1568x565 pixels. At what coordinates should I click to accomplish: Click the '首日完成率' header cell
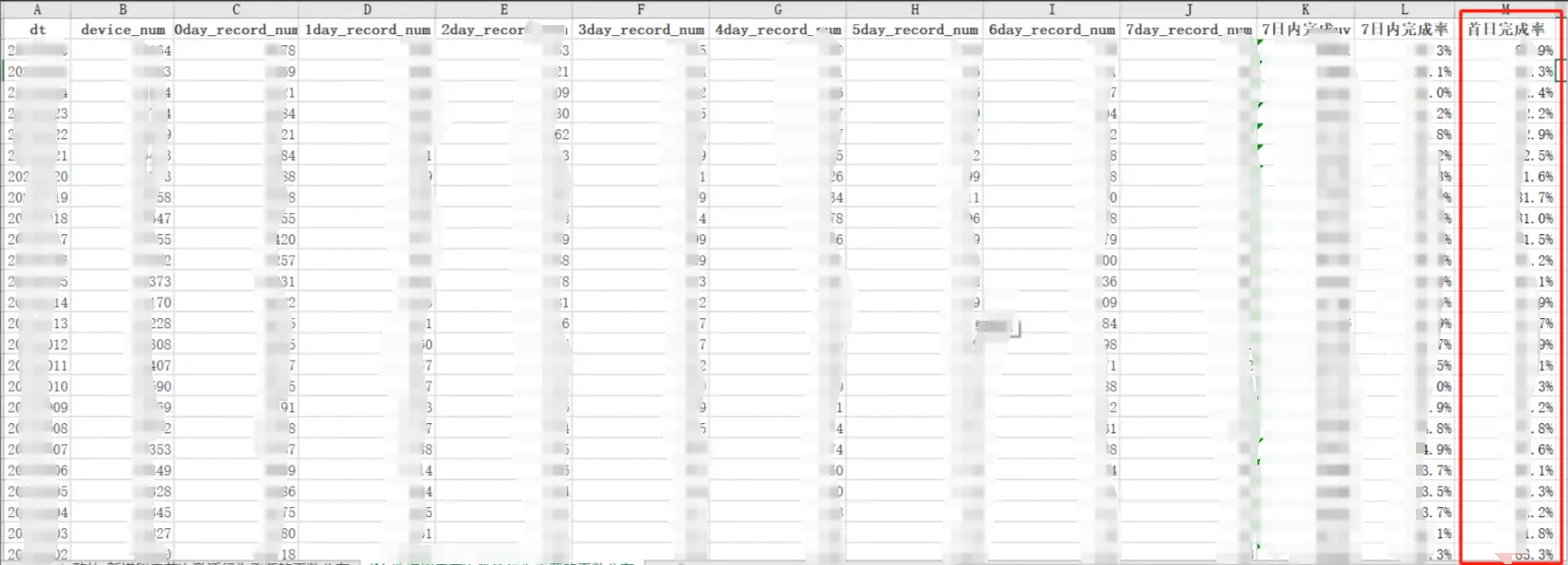point(1505,29)
